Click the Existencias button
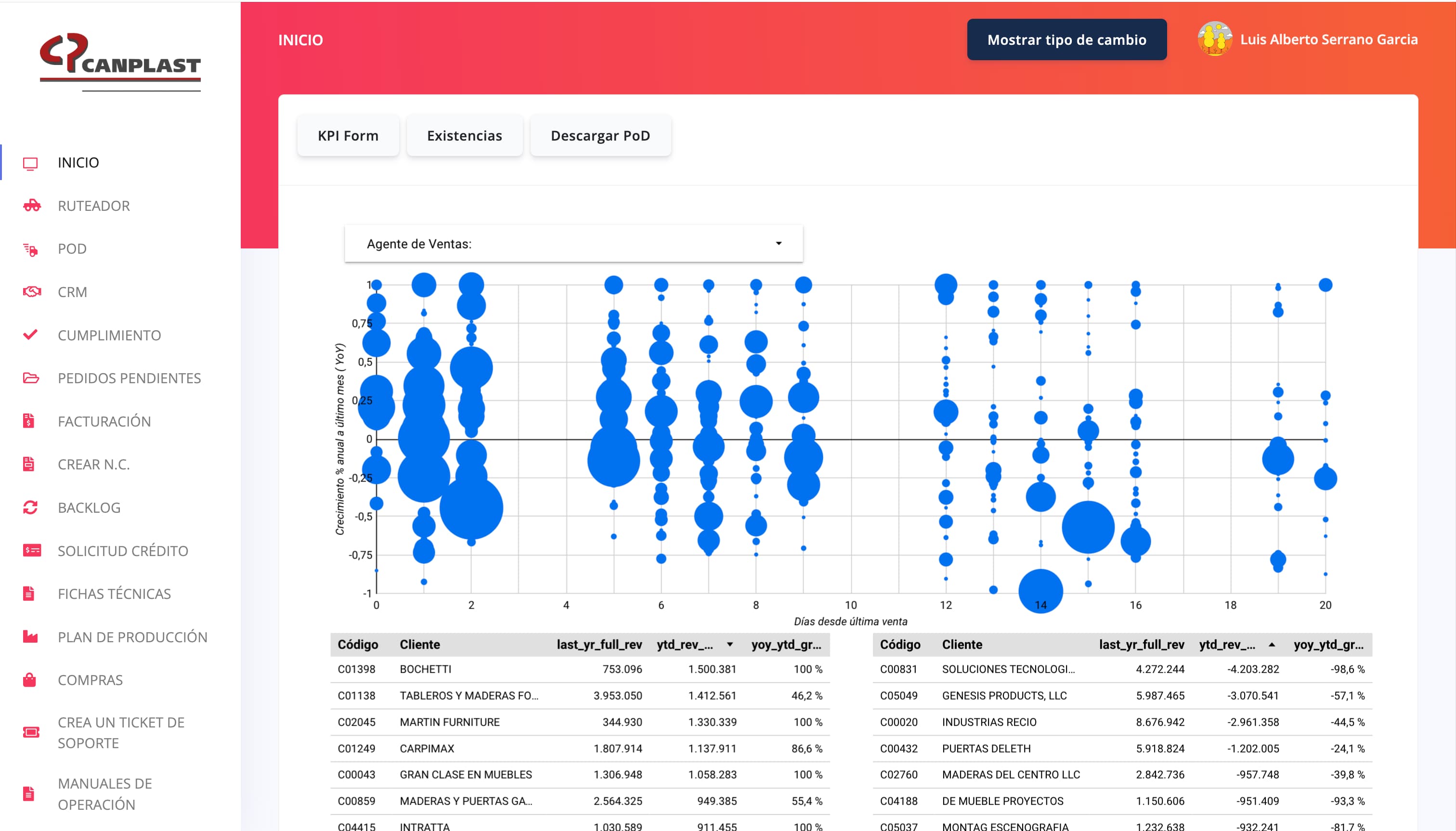Image resolution: width=1456 pixels, height=831 pixels. pos(464,136)
